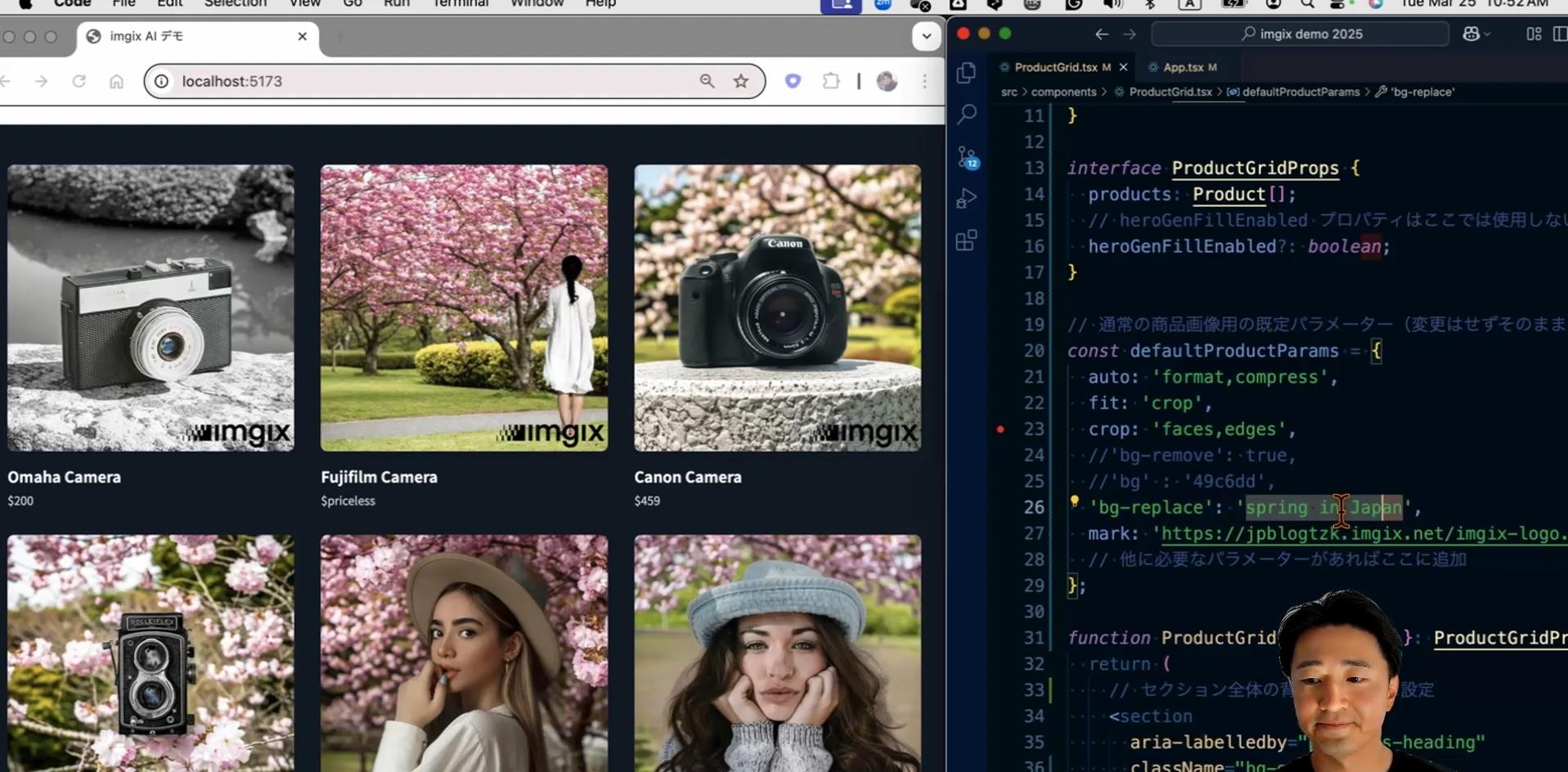The image size is (1568, 772).
Task: Open the Omaha Camera product image
Action: [x=151, y=308]
